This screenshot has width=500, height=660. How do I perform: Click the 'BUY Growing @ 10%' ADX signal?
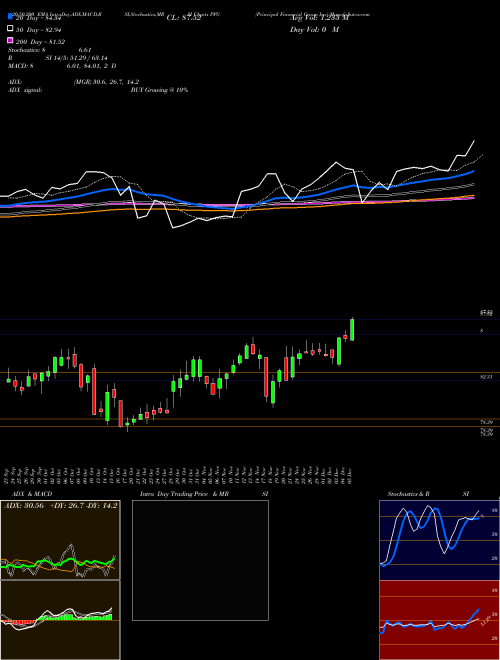point(159,90)
